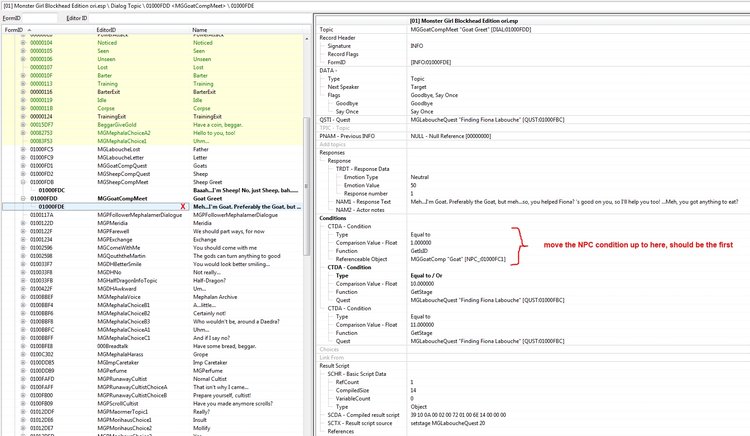Expand the 00000105 Seen record

(23, 51)
